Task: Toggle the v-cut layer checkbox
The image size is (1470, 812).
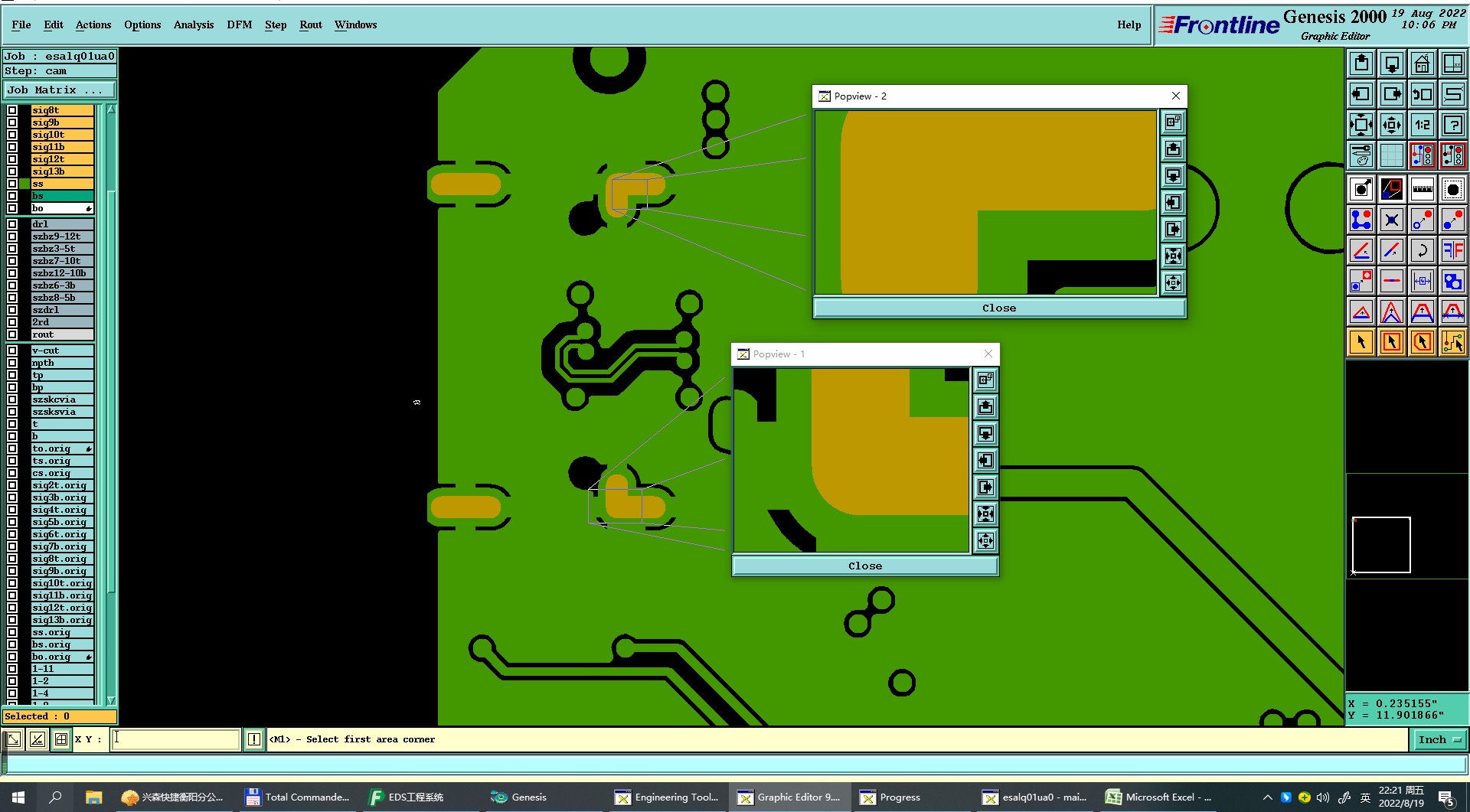Action: 12,351
